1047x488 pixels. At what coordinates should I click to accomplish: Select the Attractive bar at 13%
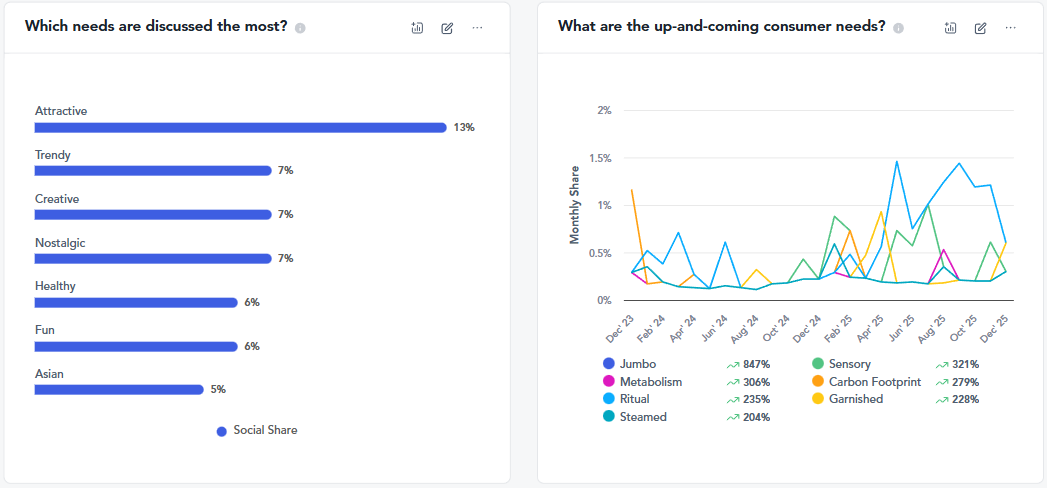tap(240, 127)
